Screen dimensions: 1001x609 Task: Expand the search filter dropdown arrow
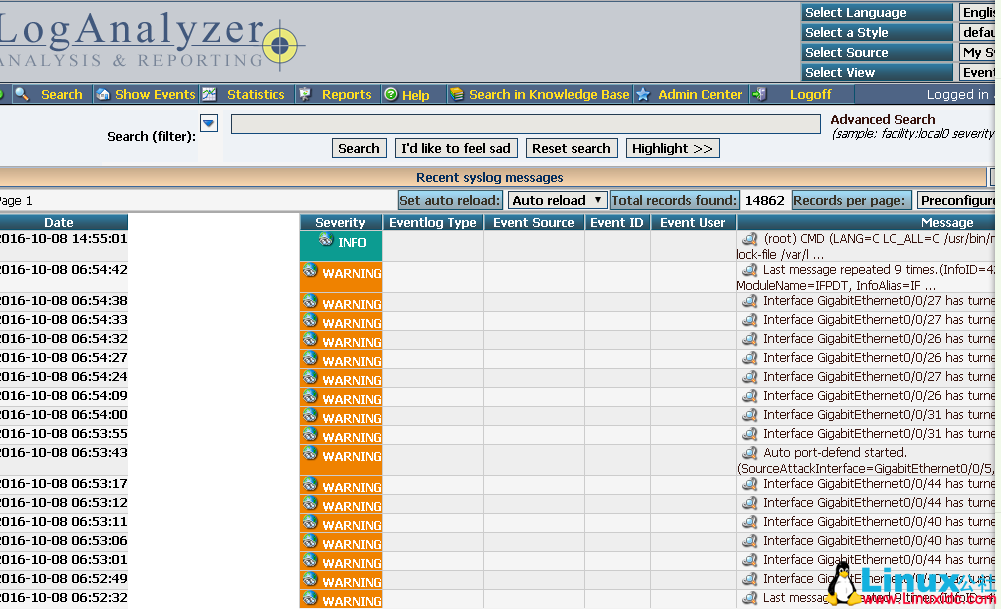tap(209, 124)
